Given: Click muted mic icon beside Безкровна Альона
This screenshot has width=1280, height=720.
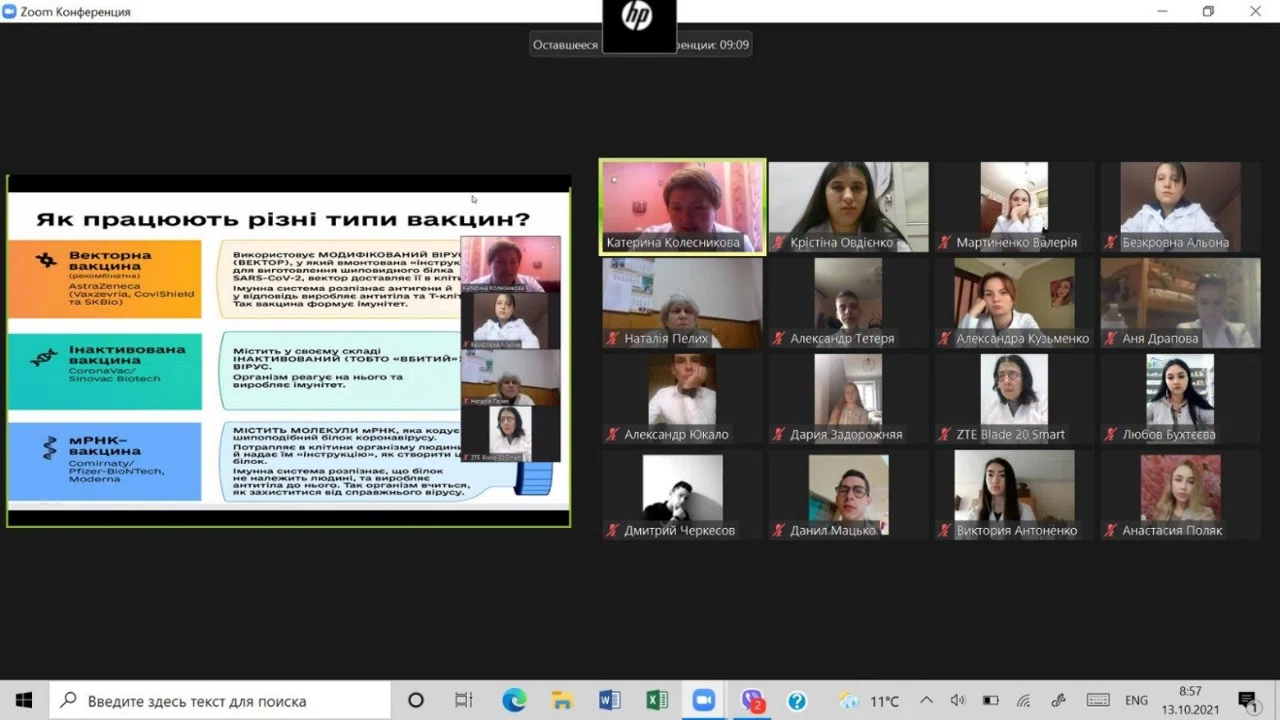Looking at the screenshot, I should coord(1111,242).
